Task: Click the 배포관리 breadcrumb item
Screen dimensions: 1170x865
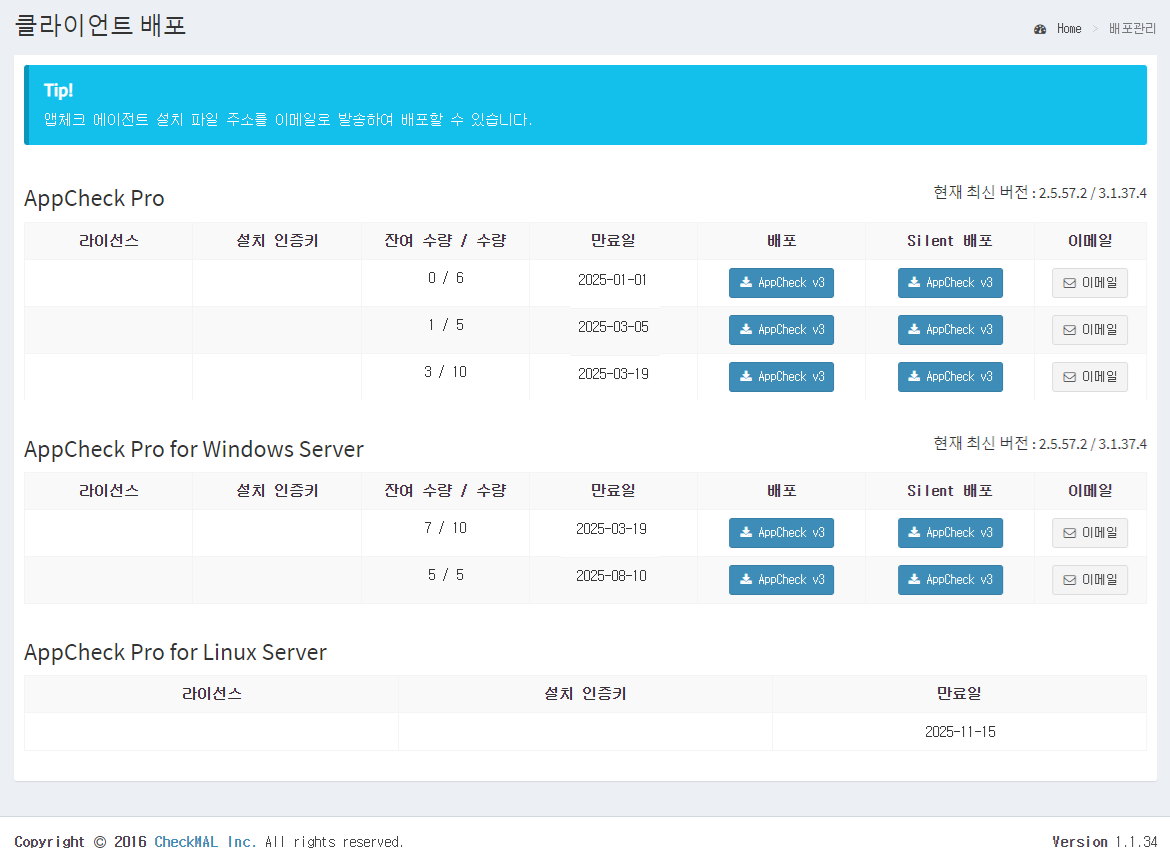Action: tap(1132, 29)
